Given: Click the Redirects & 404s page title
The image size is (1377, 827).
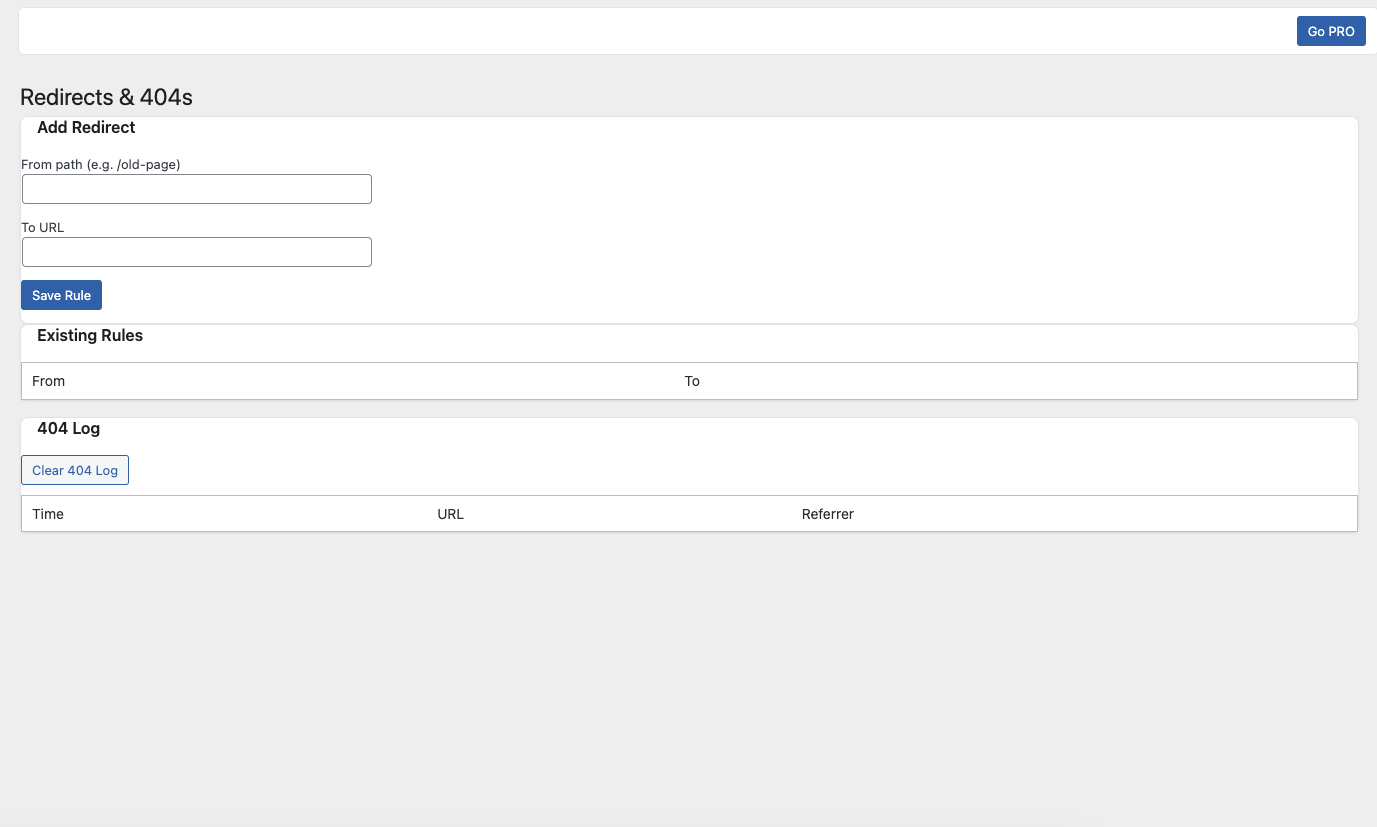Looking at the screenshot, I should point(106,97).
